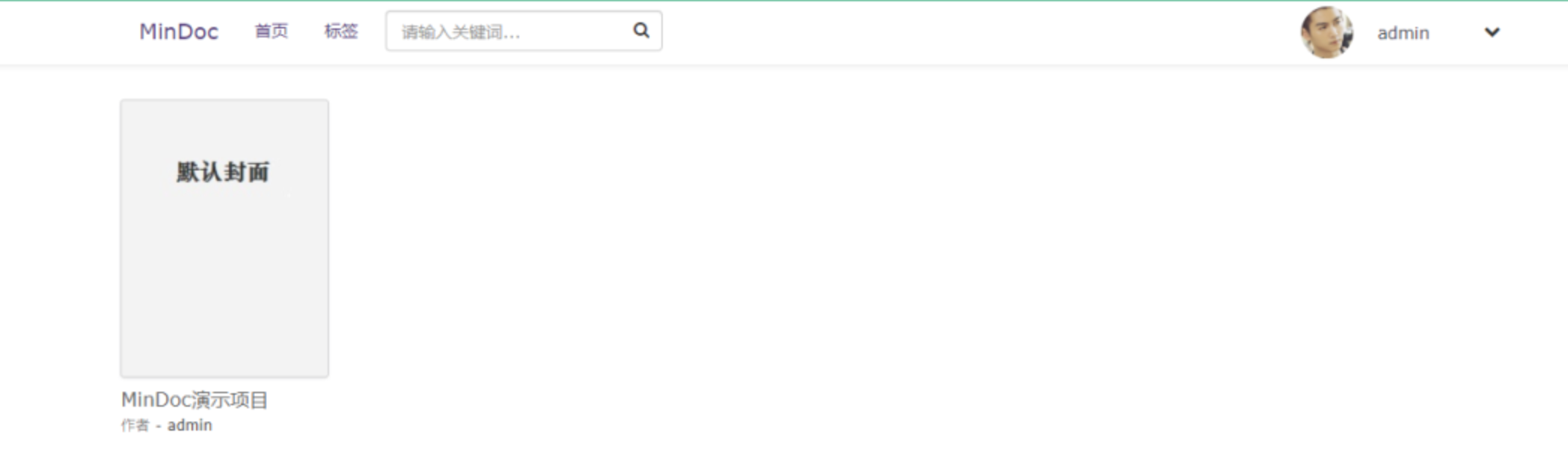Expand the admin account dropdown chevron
This screenshot has width=1568, height=471.
(1492, 32)
